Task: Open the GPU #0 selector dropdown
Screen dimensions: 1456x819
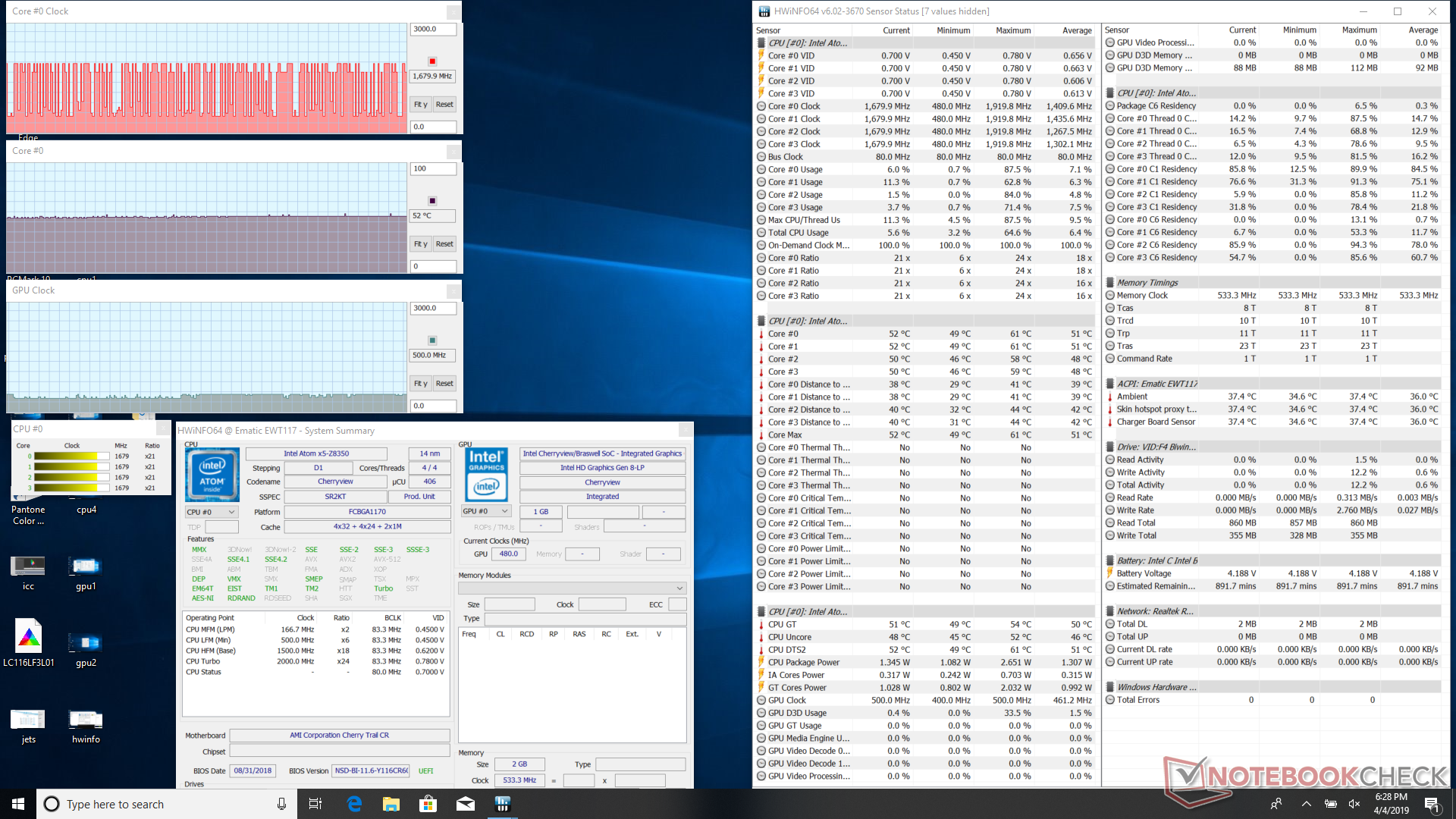Action: pos(485,511)
